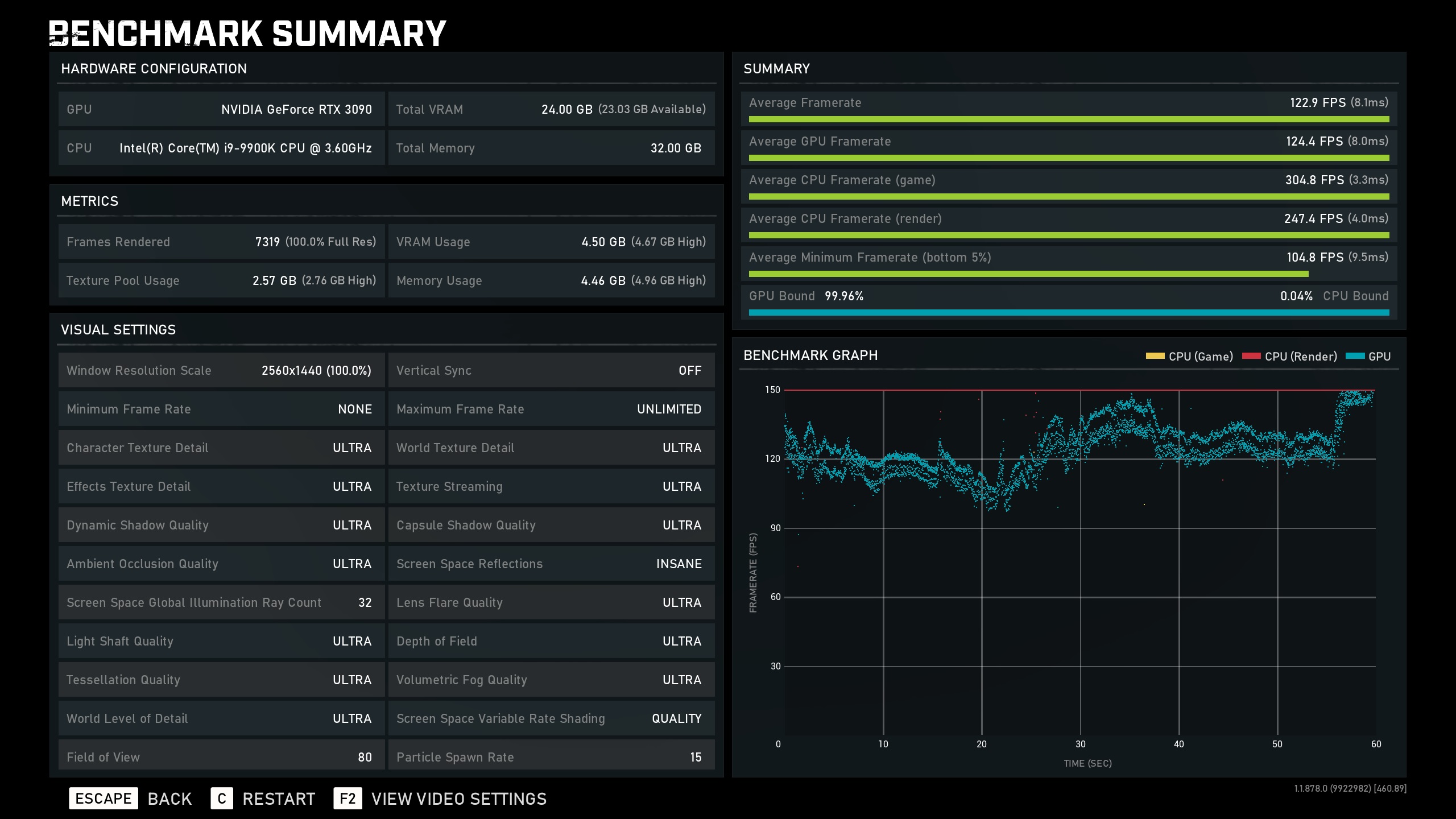The image size is (1456, 819).
Task: Select the Vertical Sync OFF row
Action: coord(551,370)
